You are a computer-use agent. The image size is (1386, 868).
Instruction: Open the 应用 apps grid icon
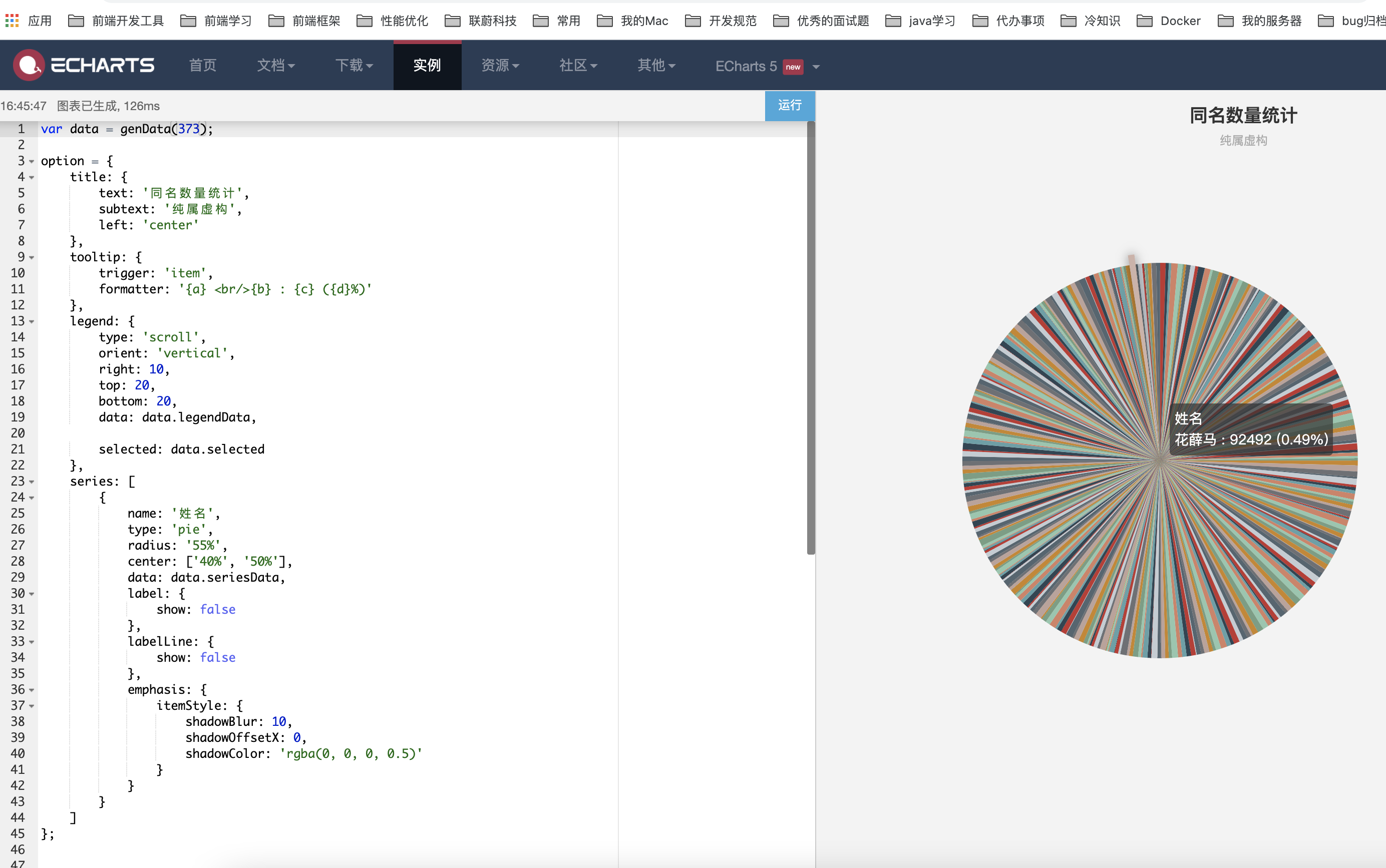pyautogui.click(x=12, y=21)
